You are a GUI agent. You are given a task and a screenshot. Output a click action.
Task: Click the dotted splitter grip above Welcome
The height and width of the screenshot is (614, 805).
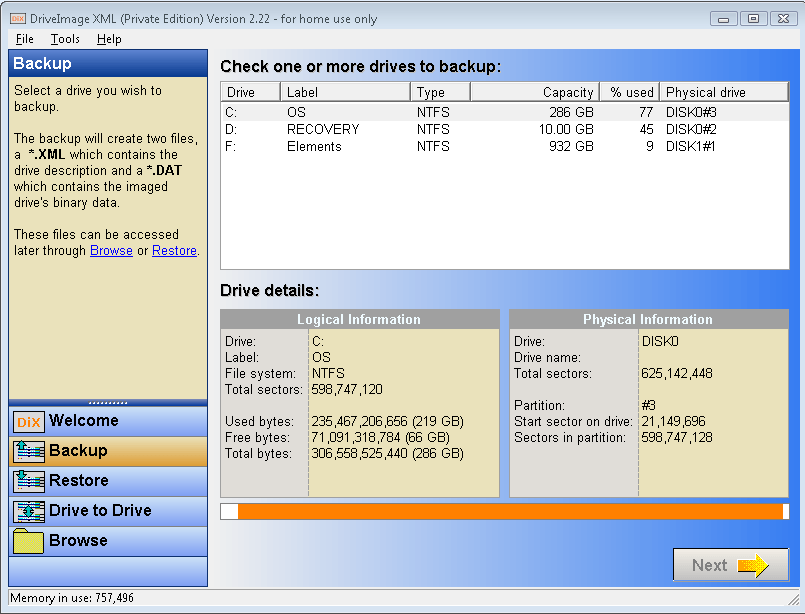[x=108, y=403]
